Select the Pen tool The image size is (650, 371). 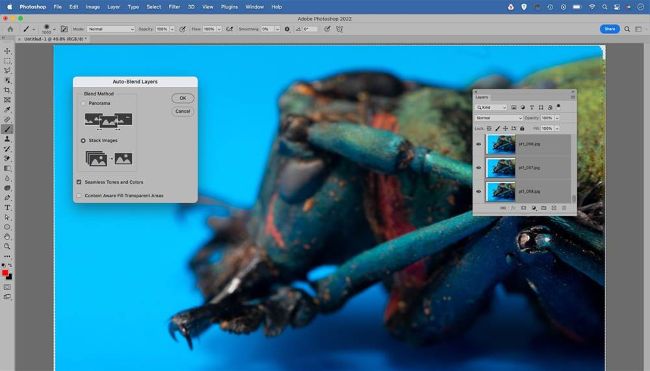click(x=7, y=198)
